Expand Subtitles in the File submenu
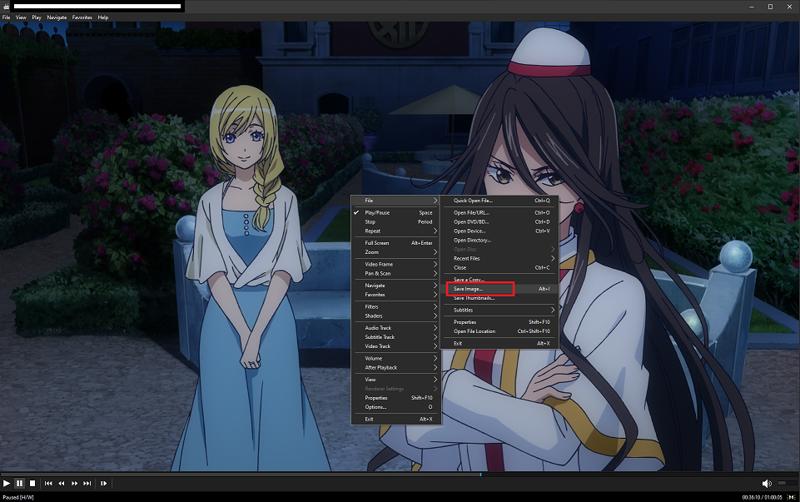The height and width of the screenshot is (502, 800). point(499,310)
